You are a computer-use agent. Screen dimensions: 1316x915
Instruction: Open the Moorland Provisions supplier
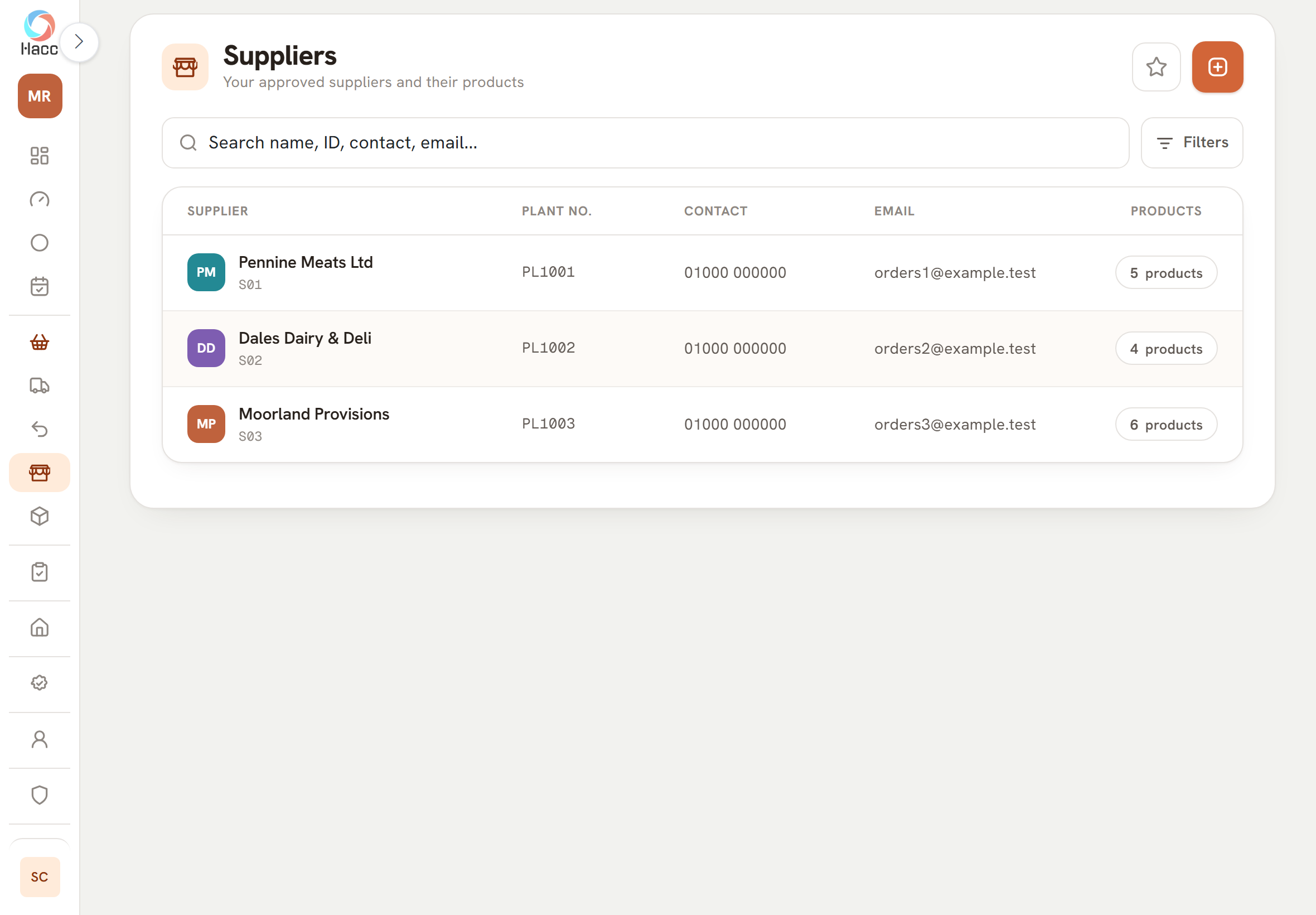[703, 424]
